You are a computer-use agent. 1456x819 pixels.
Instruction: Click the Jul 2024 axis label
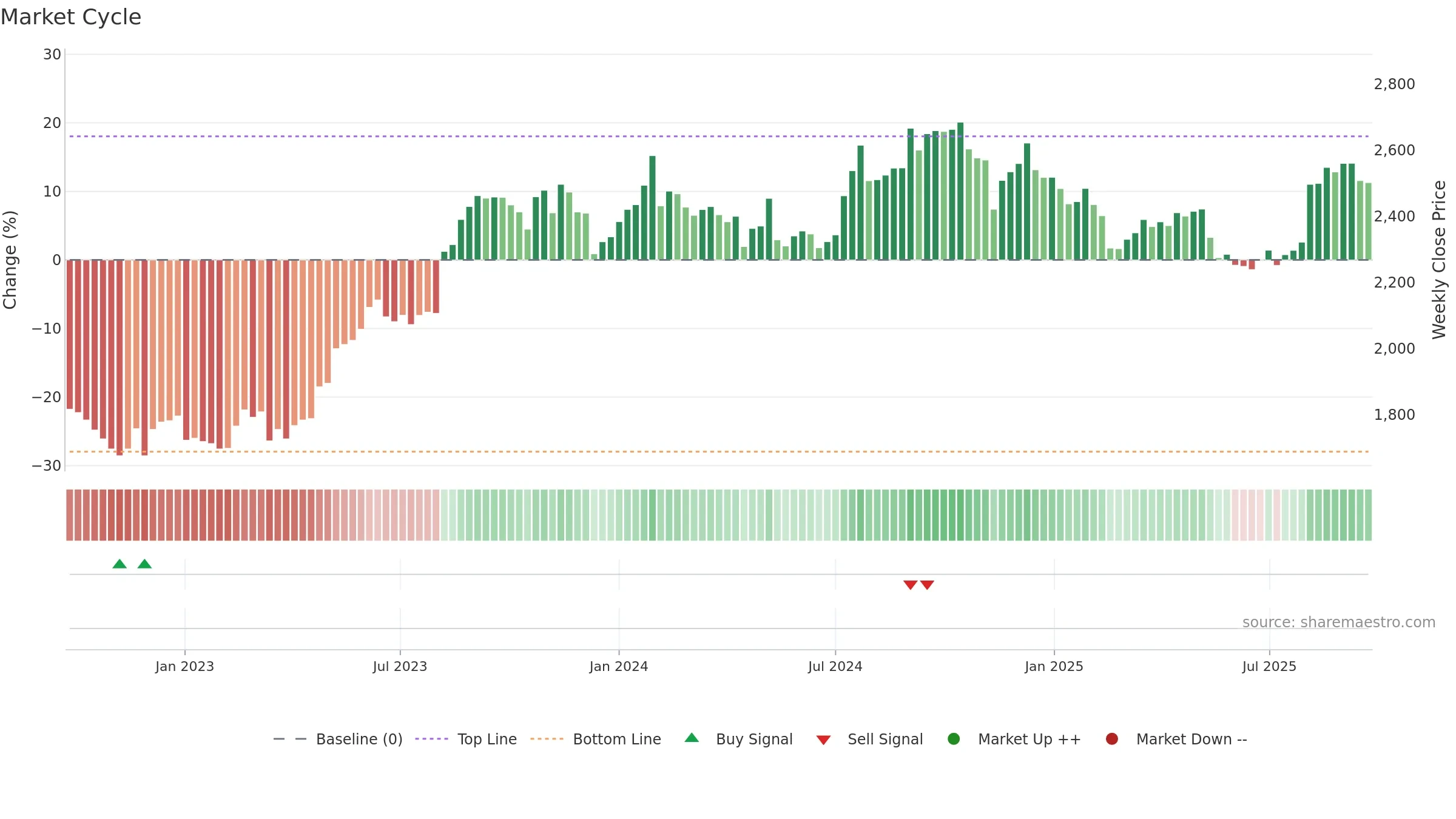click(835, 667)
